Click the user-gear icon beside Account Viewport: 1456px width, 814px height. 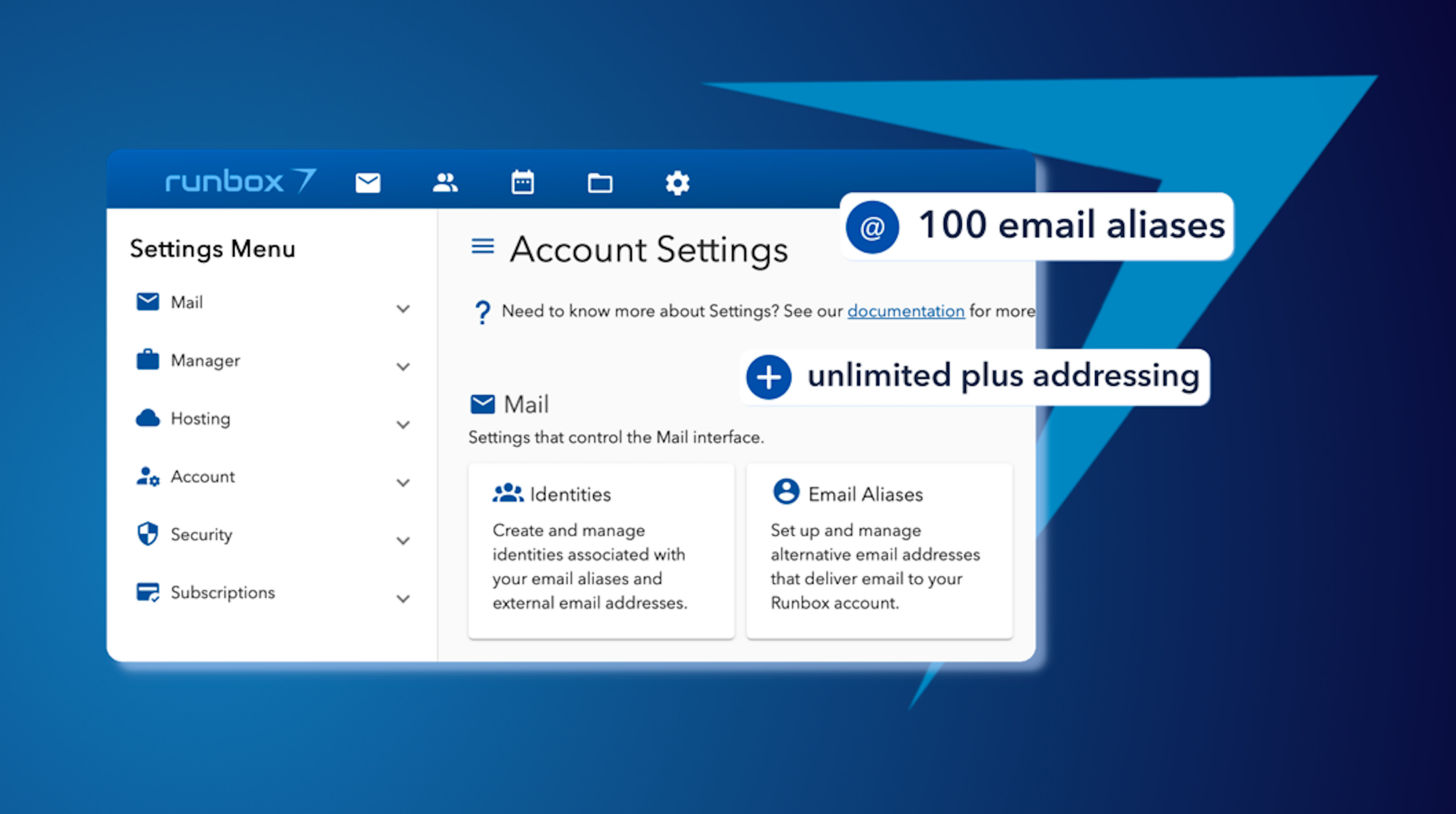148,476
